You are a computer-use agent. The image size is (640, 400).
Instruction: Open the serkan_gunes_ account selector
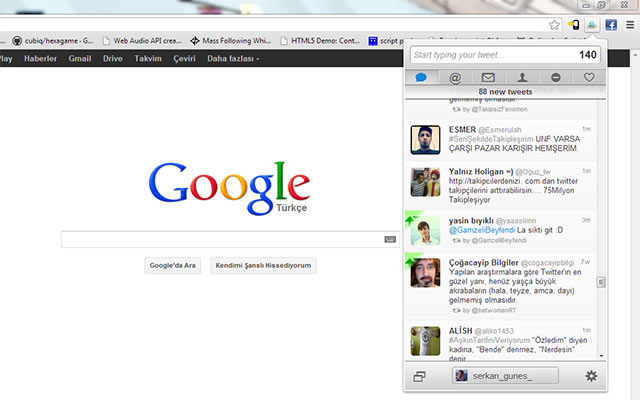point(505,376)
